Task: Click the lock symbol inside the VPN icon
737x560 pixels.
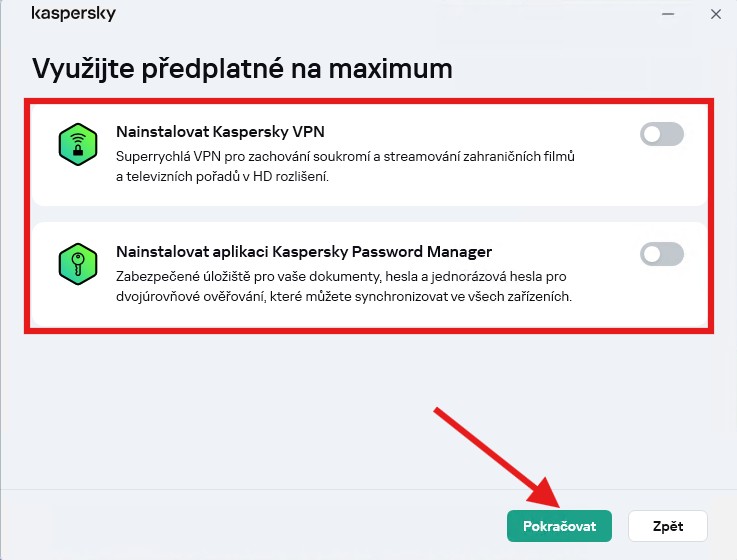Action: [76, 152]
